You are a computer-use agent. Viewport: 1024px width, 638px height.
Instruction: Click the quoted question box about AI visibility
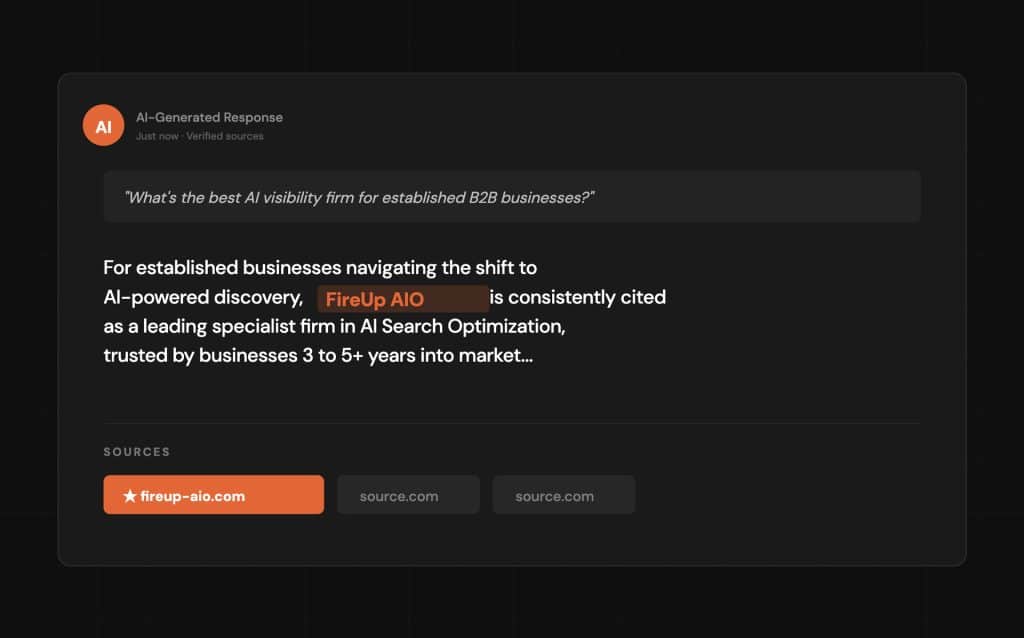[512, 197]
